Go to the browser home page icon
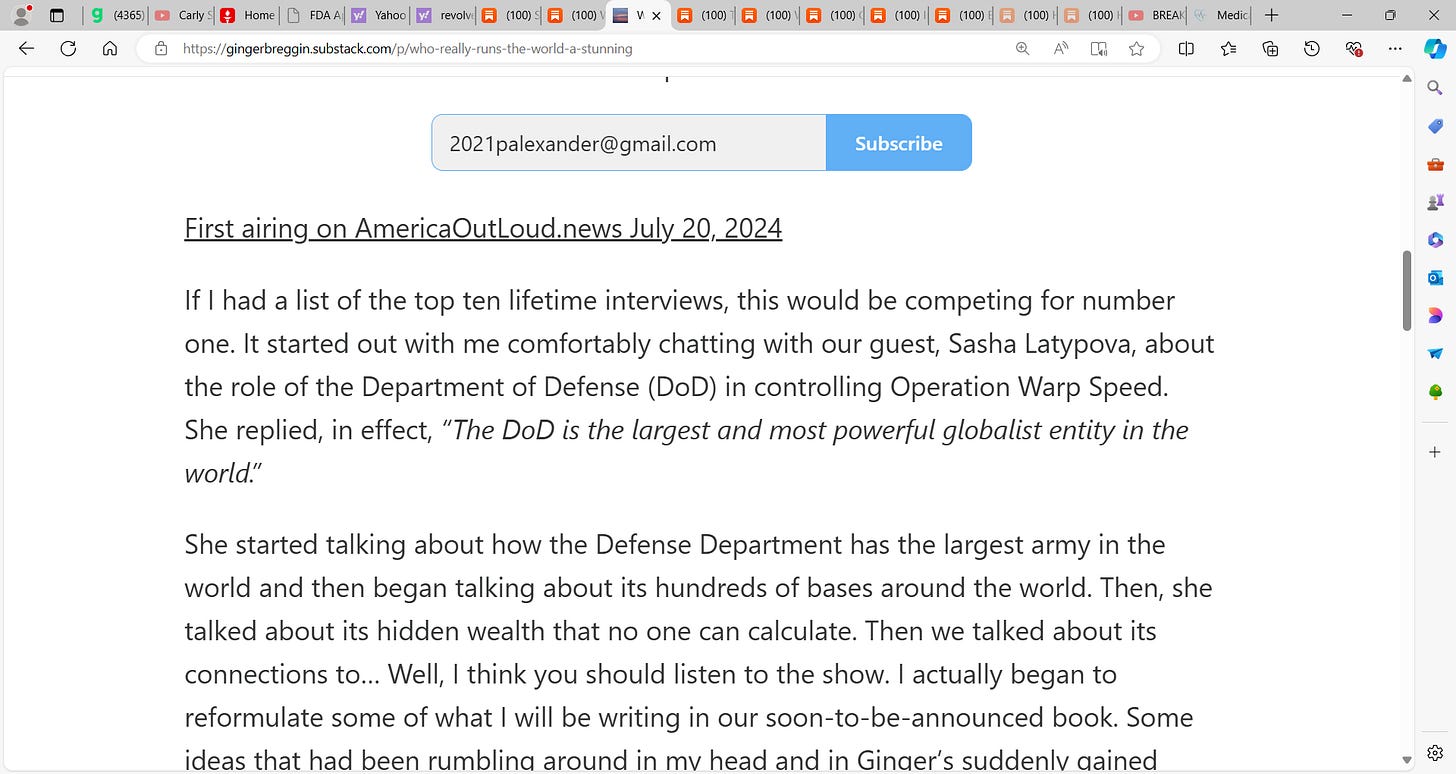The width and height of the screenshot is (1456, 774). (110, 48)
